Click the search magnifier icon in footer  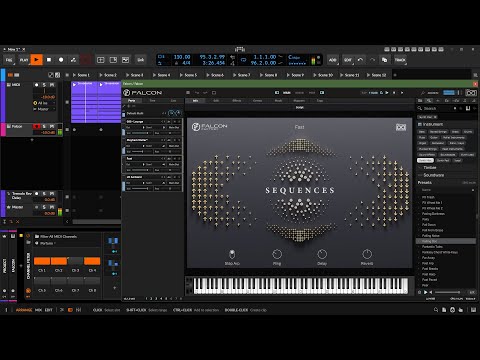pyautogui.click(x=436, y=310)
